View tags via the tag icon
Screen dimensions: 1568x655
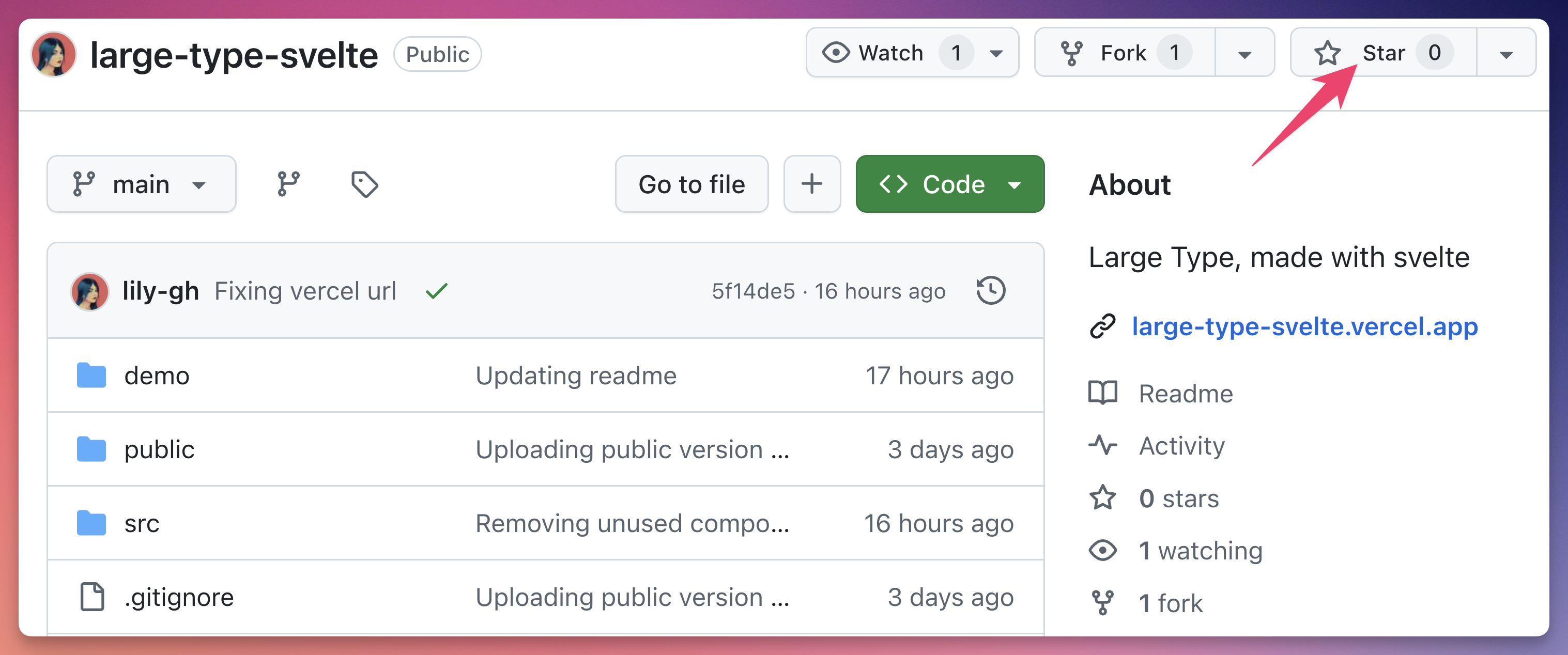[x=364, y=184]
